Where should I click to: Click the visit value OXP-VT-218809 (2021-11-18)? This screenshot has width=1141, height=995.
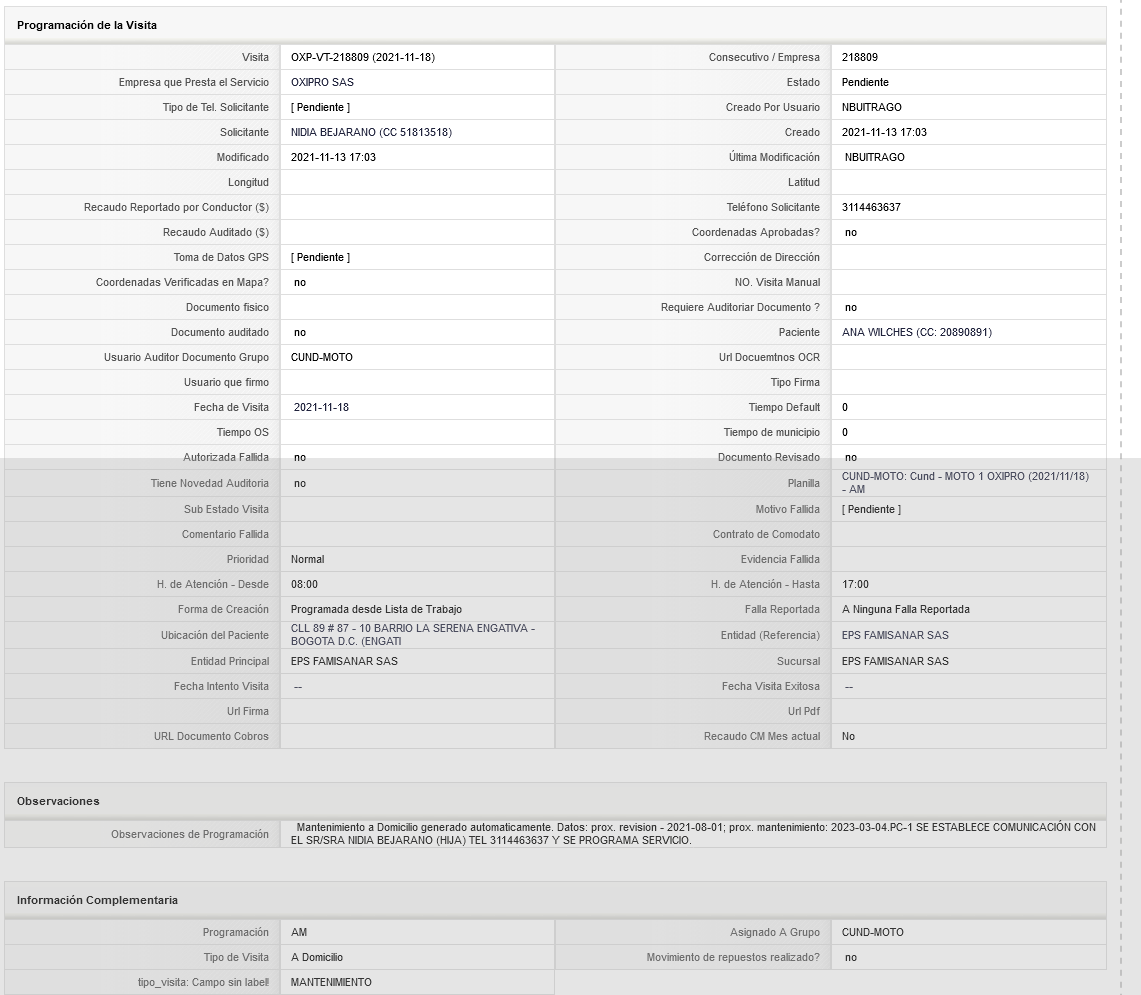pos(362,58)
